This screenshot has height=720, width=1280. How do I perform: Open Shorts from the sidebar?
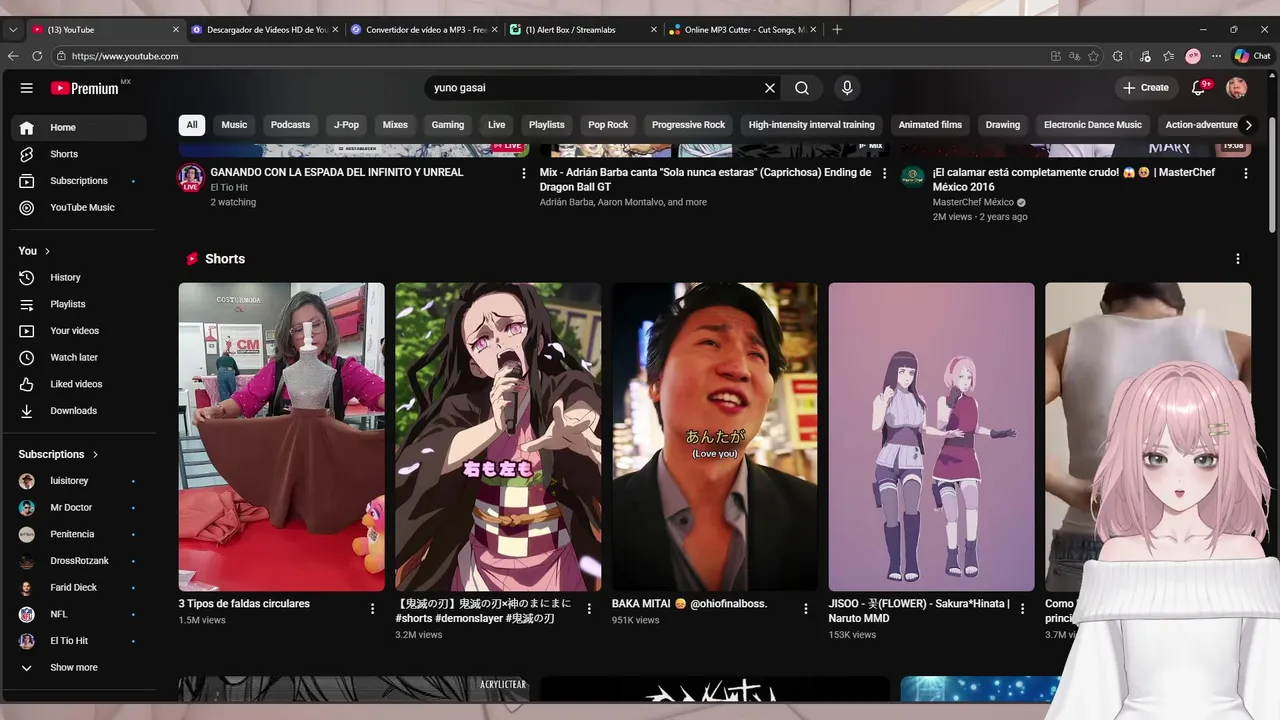coord(78,154)
